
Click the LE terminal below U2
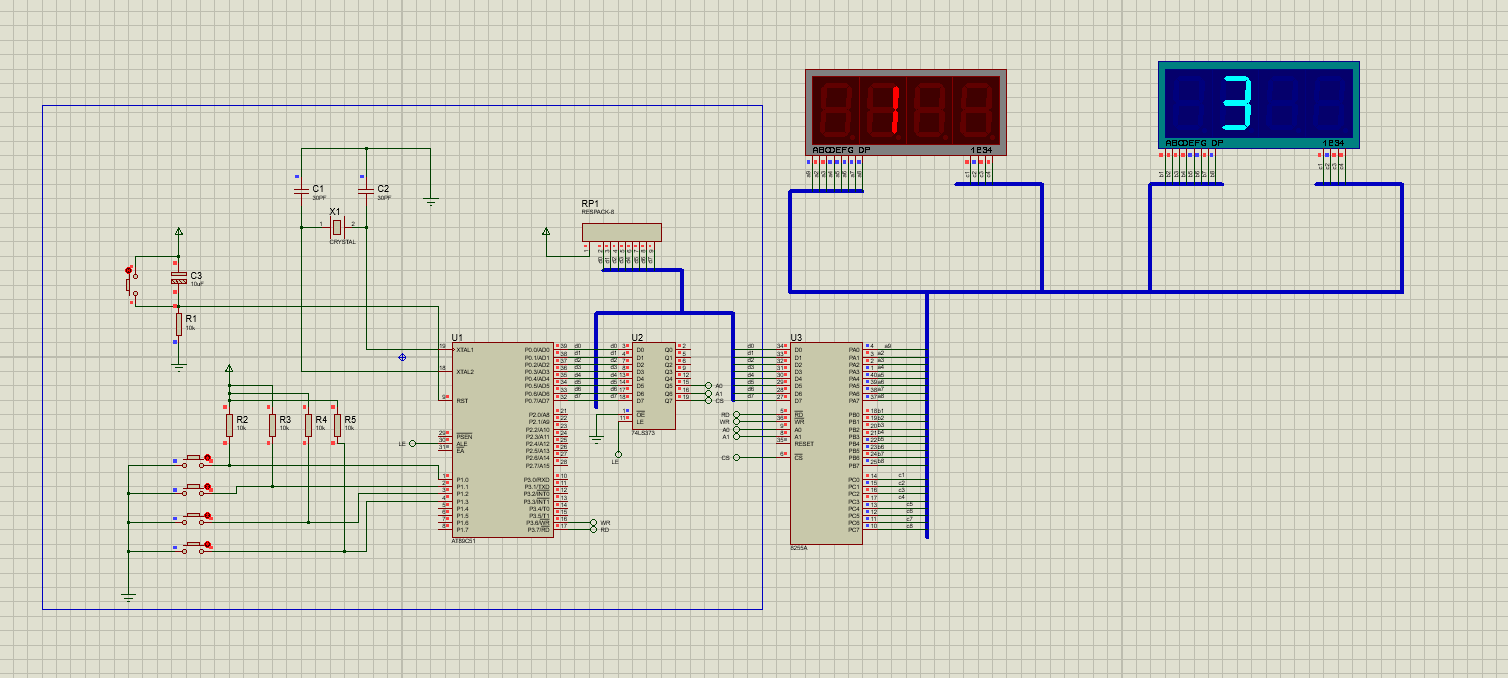coord(617,453)
